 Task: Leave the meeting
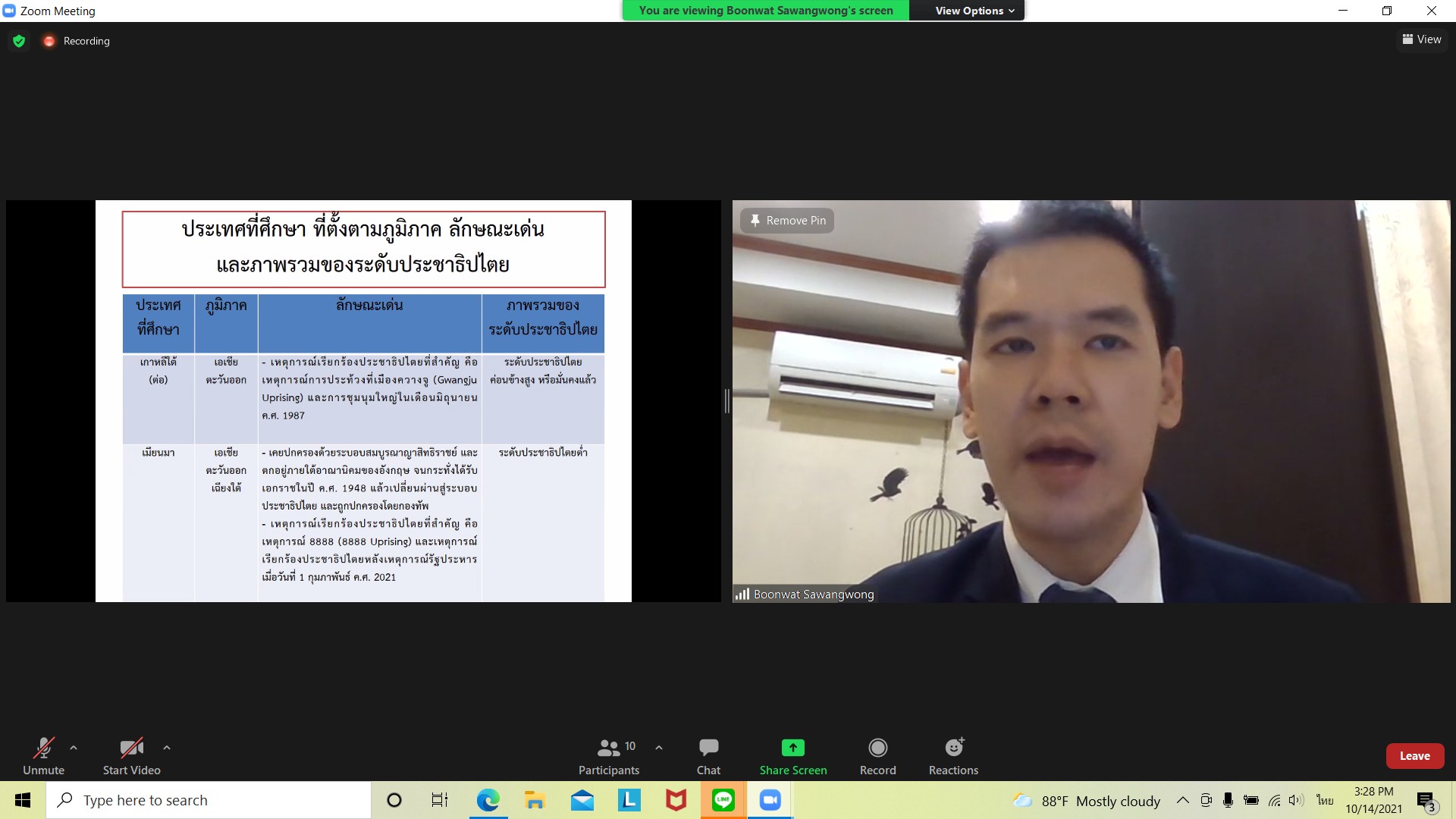[x=1414, y=756]
